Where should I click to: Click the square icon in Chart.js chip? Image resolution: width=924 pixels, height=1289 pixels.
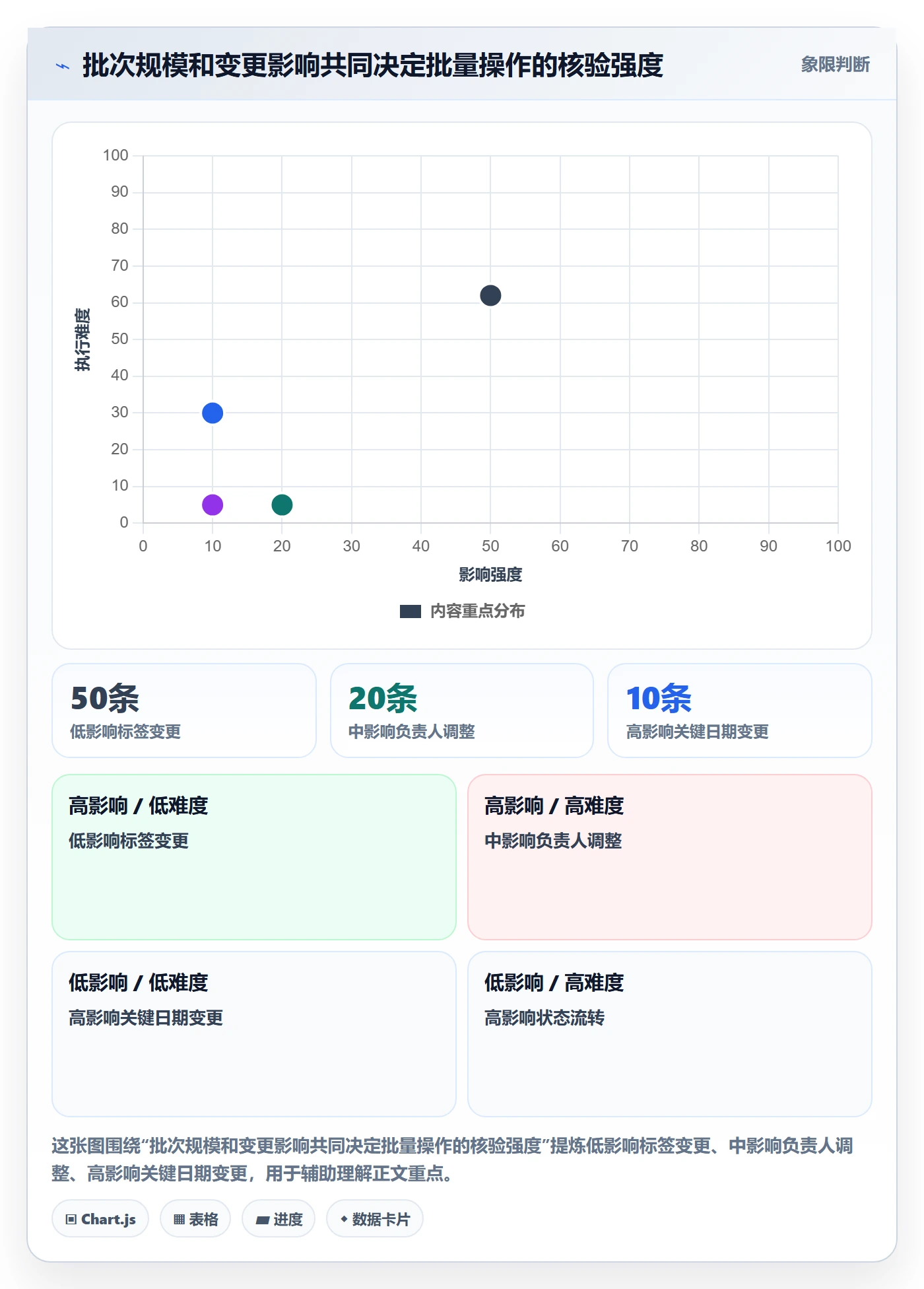point(71,1220)
